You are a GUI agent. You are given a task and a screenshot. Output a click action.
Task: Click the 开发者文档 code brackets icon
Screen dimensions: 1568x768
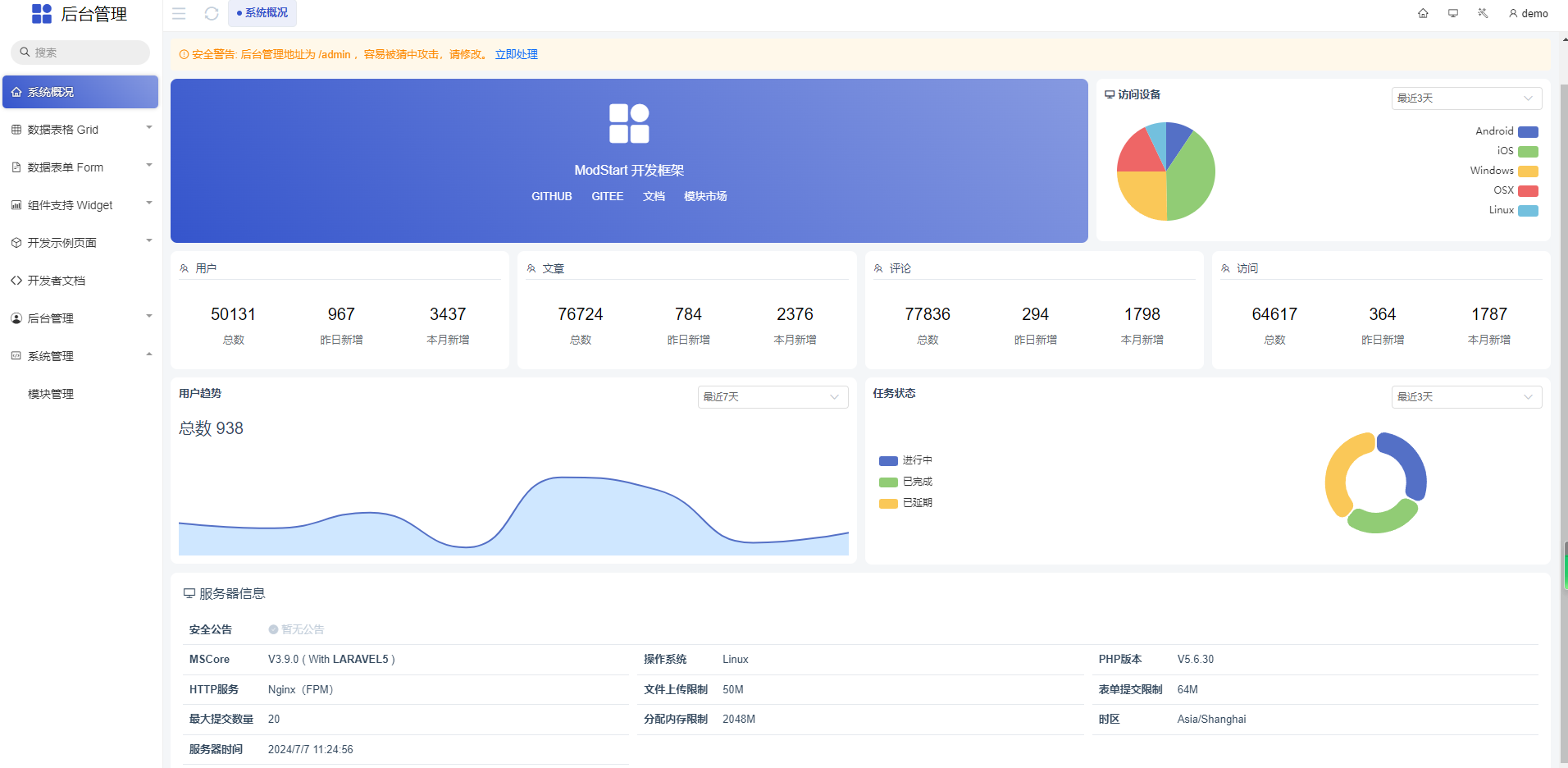(x=16, y=281)
